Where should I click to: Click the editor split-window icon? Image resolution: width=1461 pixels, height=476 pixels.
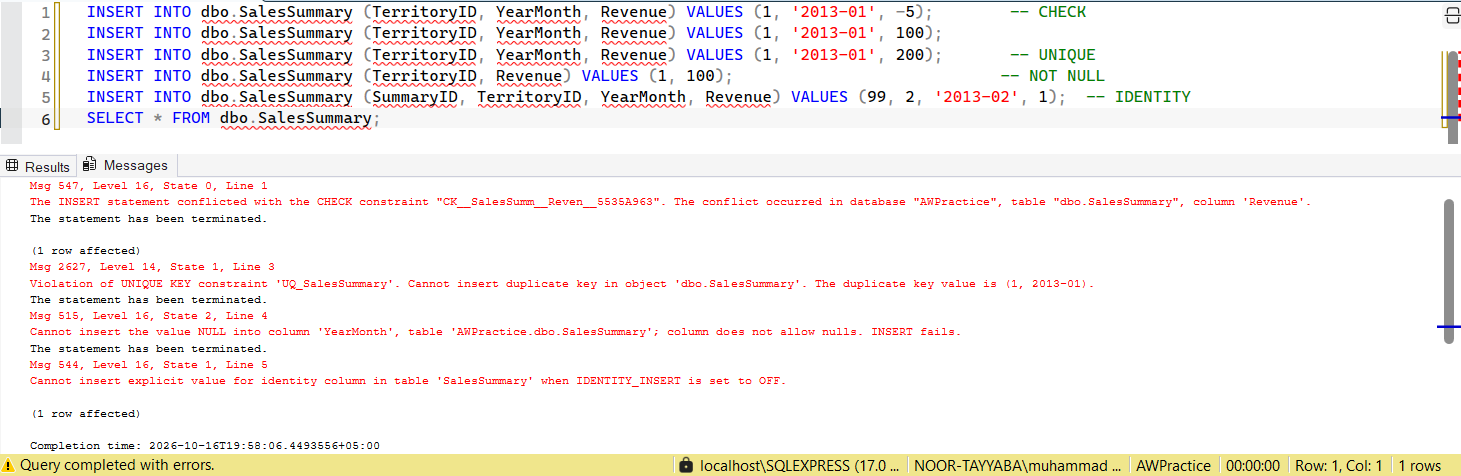click(1451, 17)
